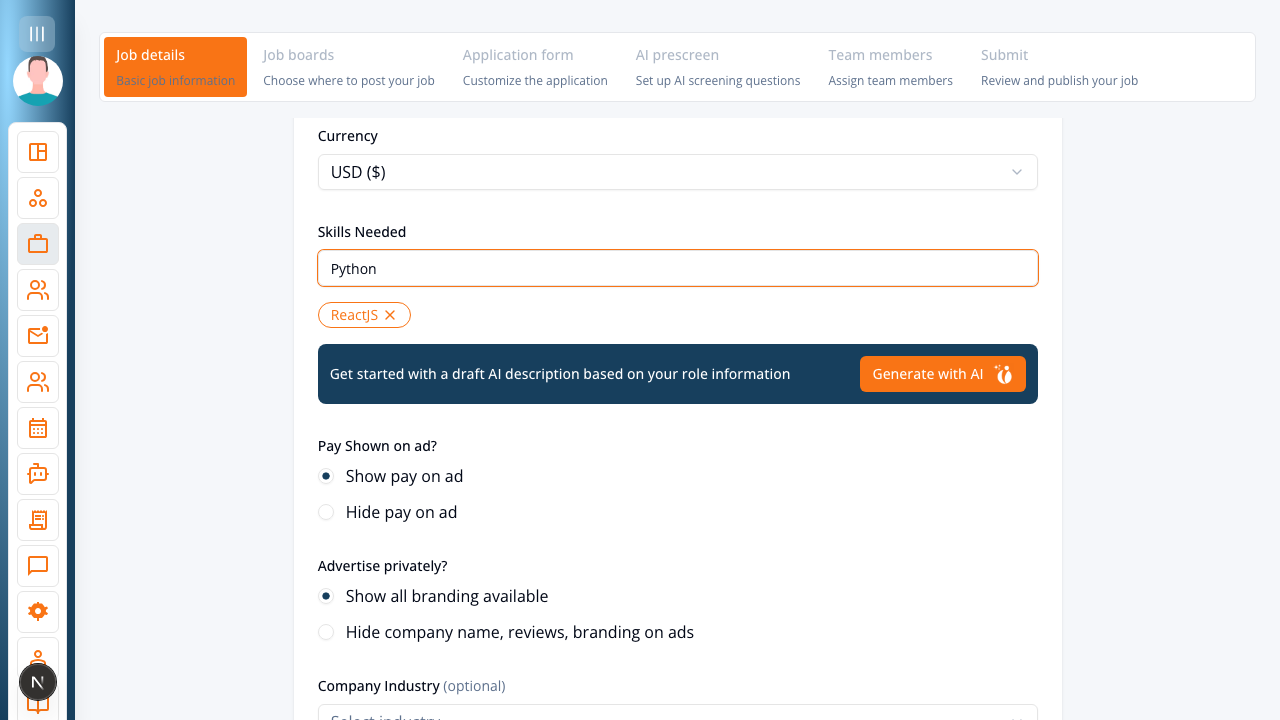Click the round black N badge
1280x720 pixels.
[38, 682]
